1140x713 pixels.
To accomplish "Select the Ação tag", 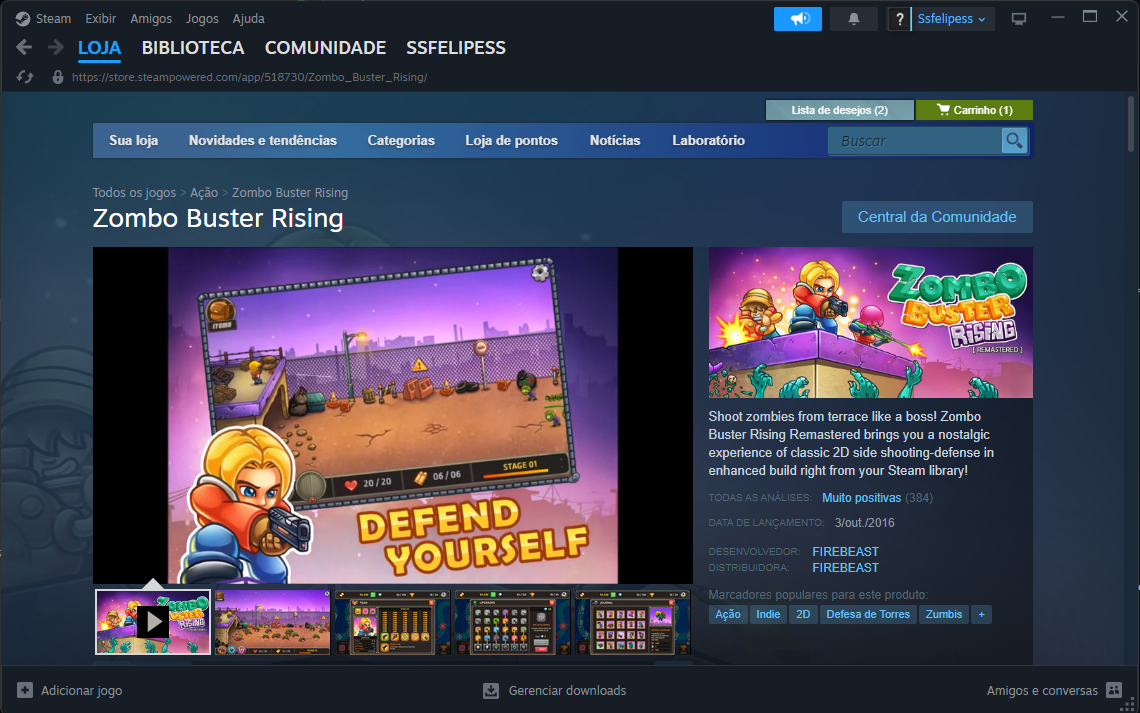I will 728,614.
